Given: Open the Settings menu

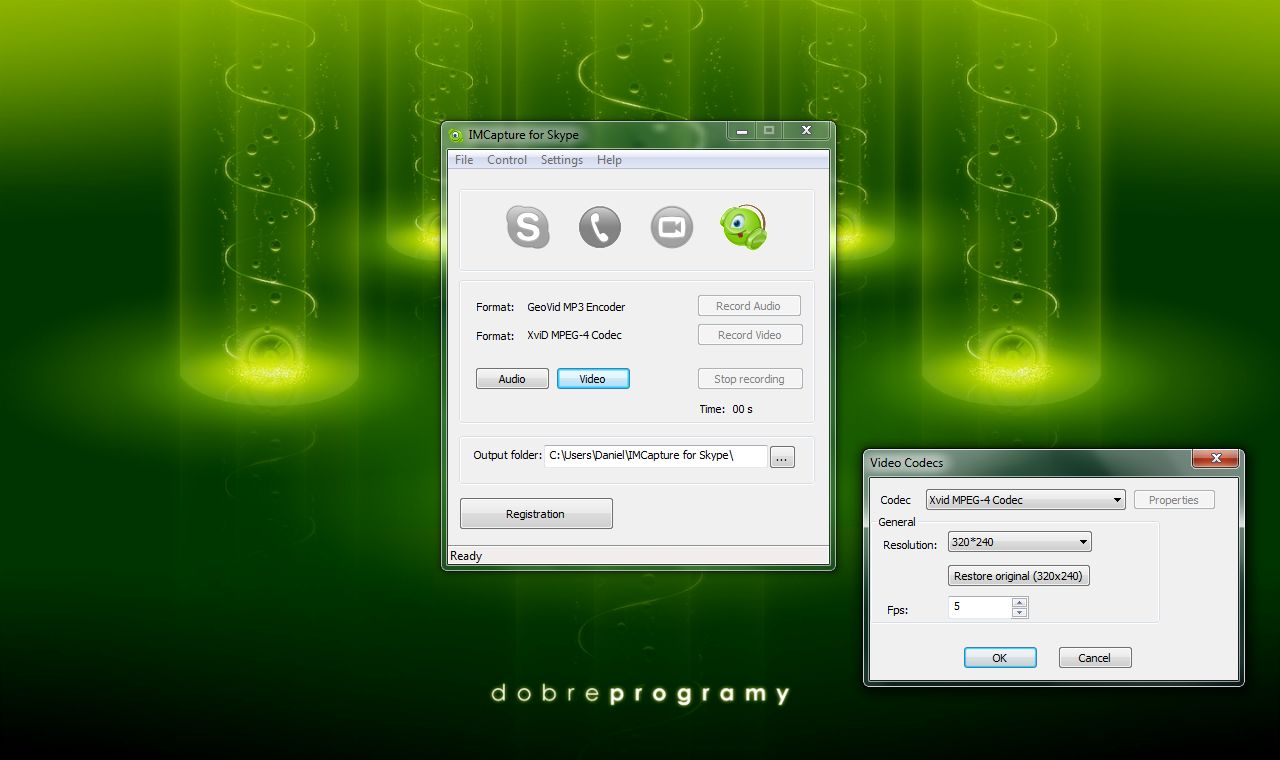Looking at the screenshot, I should click(x=562, y=160).
